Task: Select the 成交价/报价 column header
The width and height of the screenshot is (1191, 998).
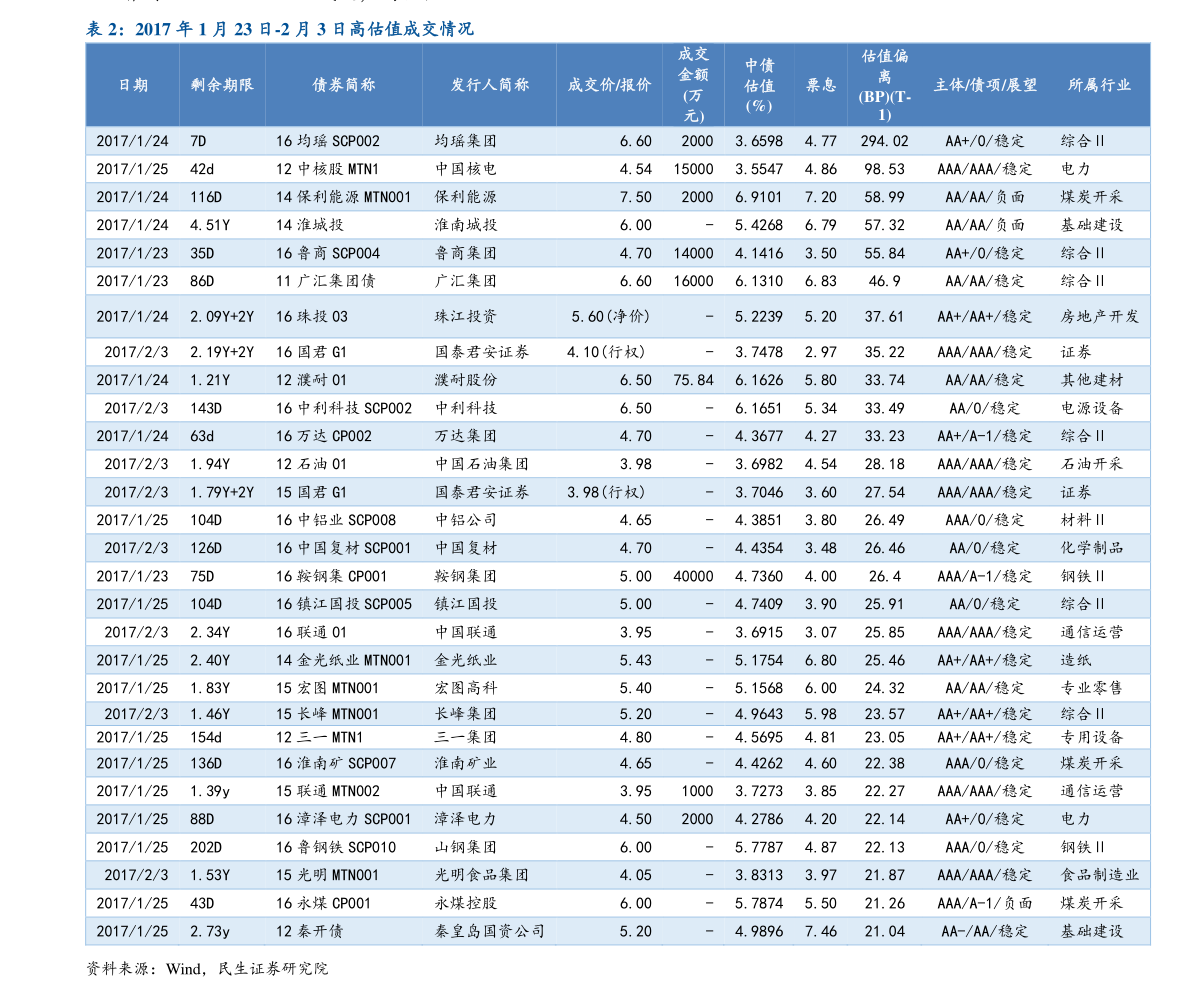Action: pos(608,85)
